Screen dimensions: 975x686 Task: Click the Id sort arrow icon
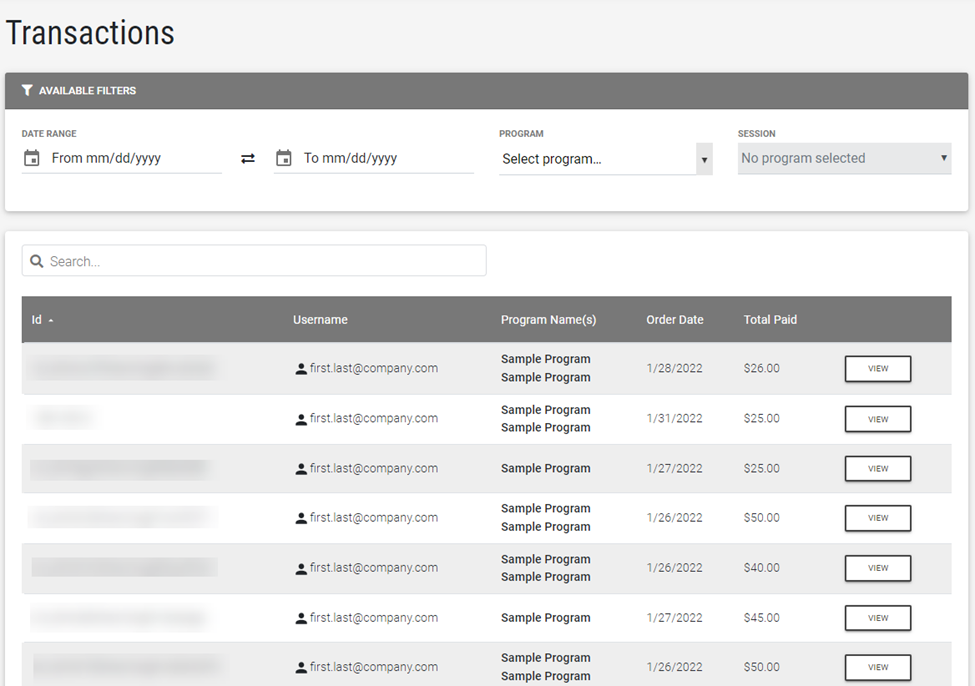[51, 321]
